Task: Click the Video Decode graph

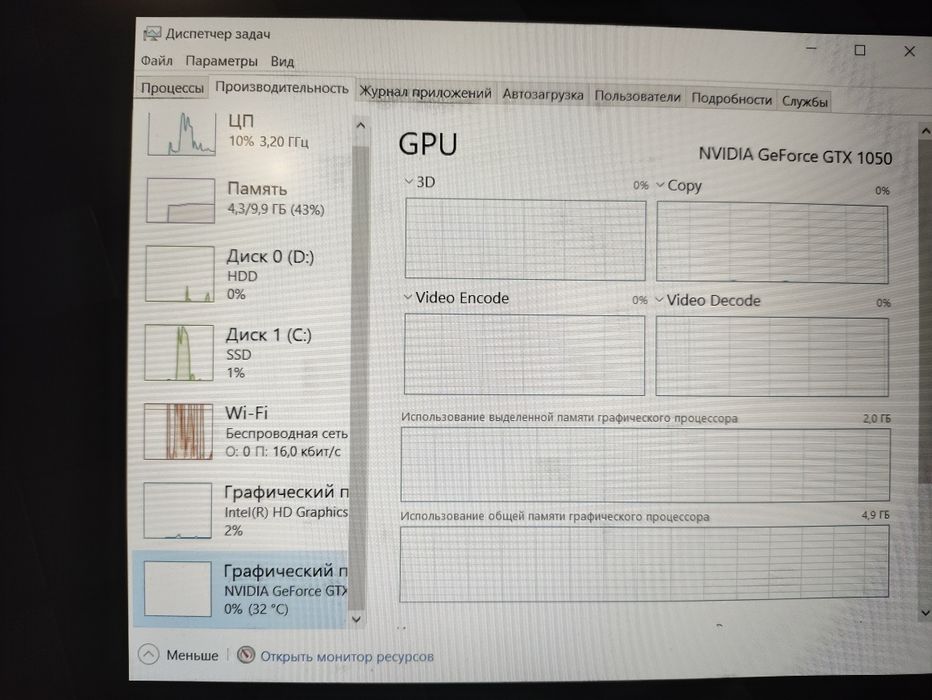Action: point(772,357)
